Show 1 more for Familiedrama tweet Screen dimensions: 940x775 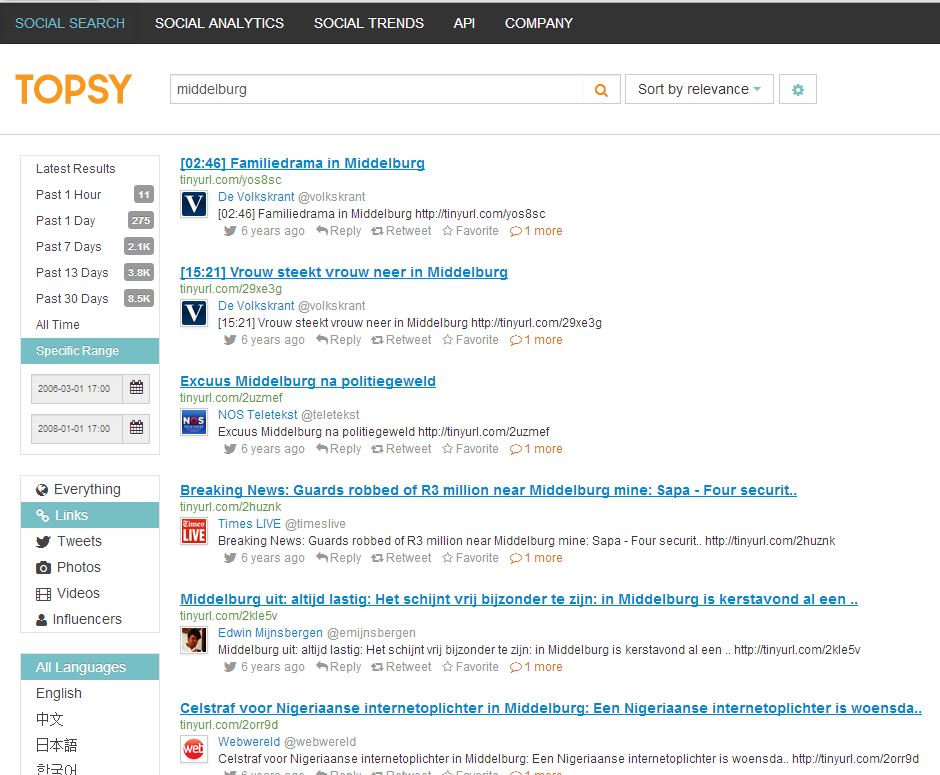[x=536, y=231]
